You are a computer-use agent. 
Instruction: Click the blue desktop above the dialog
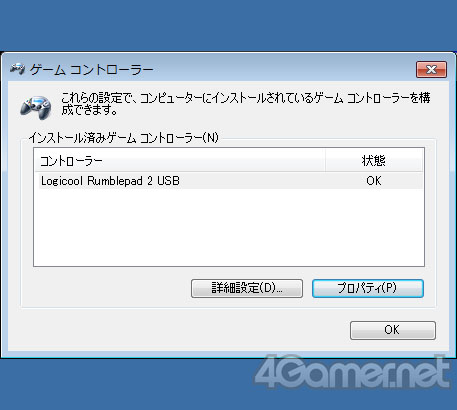tap(228, 25)
